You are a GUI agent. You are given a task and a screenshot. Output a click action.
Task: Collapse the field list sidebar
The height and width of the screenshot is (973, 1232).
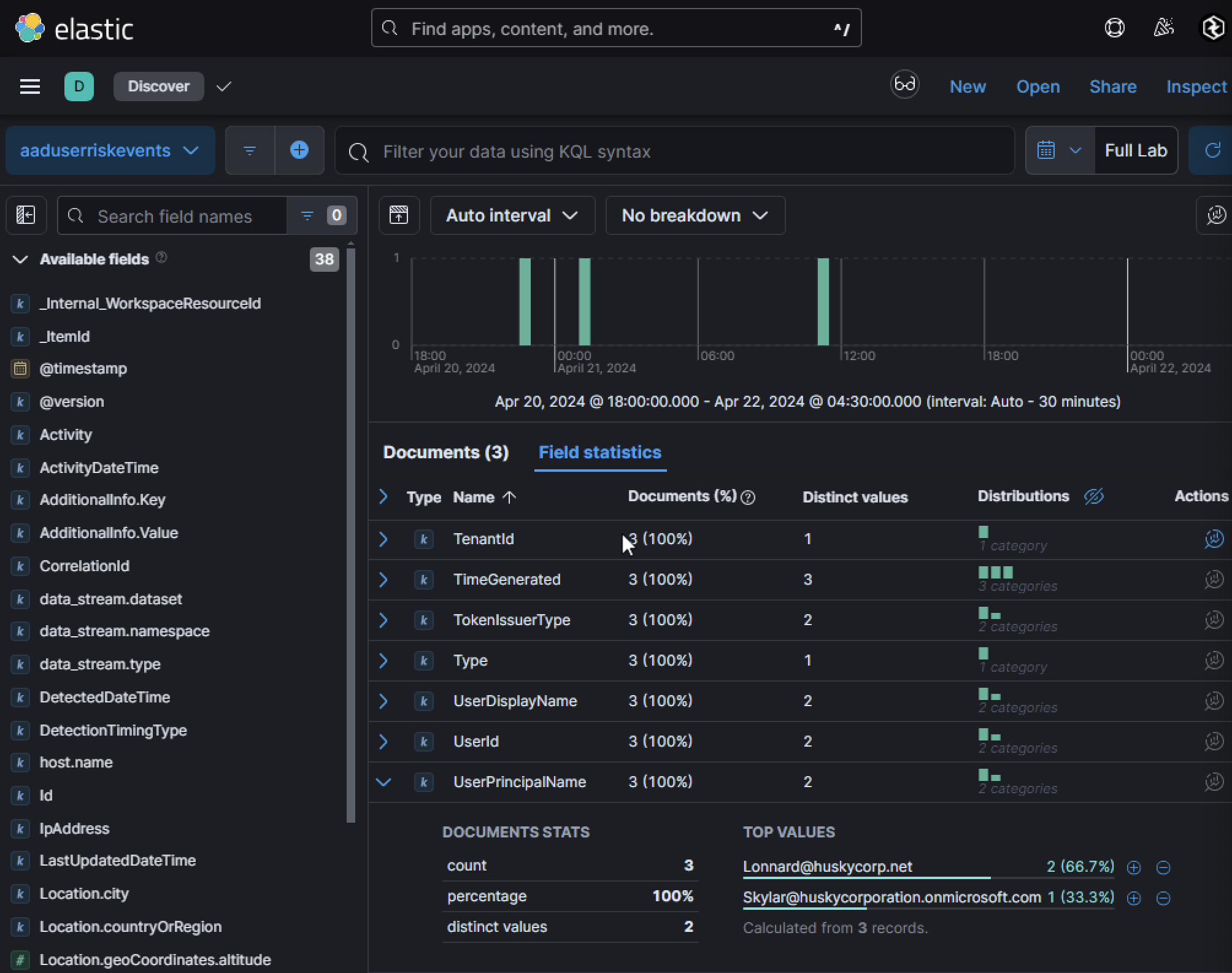point(26,215)
